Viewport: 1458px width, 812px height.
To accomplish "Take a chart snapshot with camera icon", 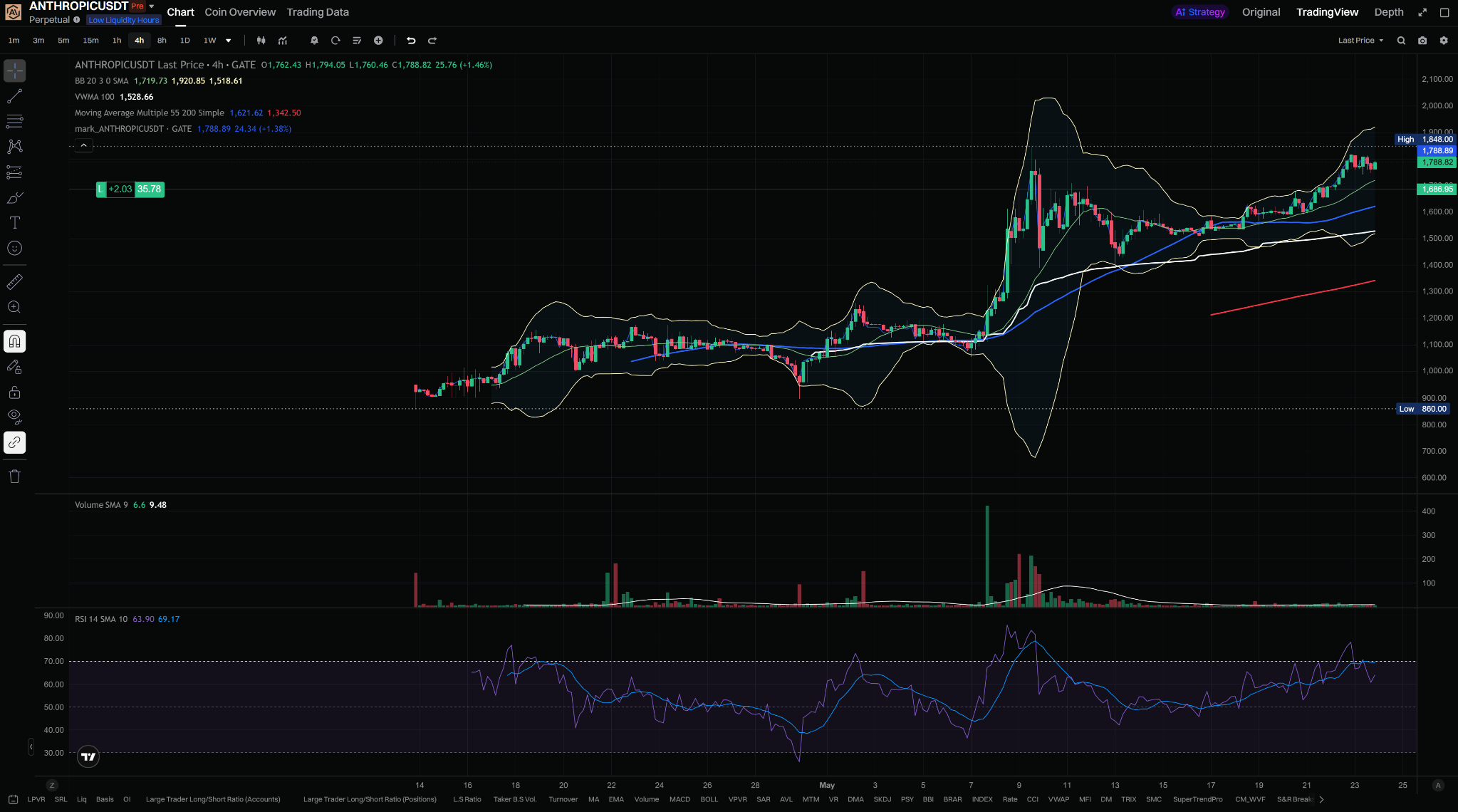I will tap(1422, 41).
